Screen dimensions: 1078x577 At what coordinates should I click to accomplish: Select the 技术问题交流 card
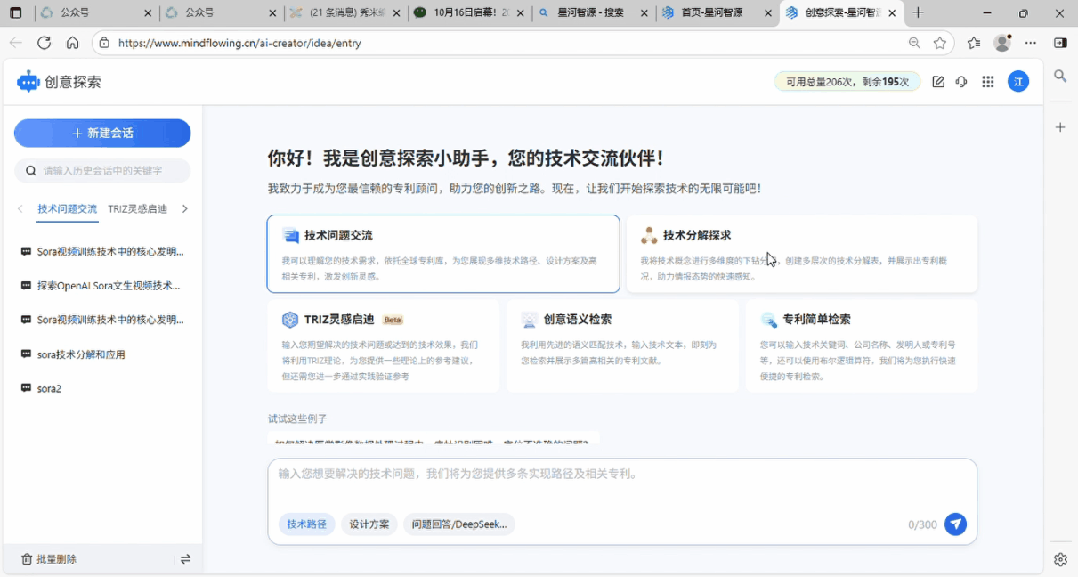(443, 254)
